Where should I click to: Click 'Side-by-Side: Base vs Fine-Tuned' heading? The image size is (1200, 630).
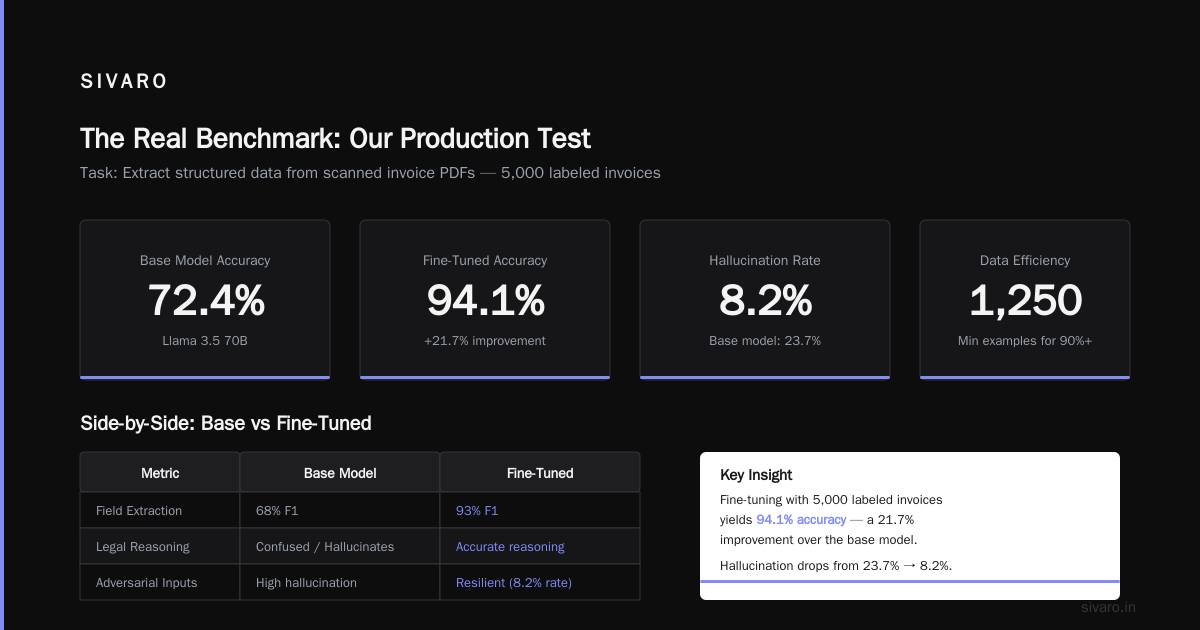point(226,423)
